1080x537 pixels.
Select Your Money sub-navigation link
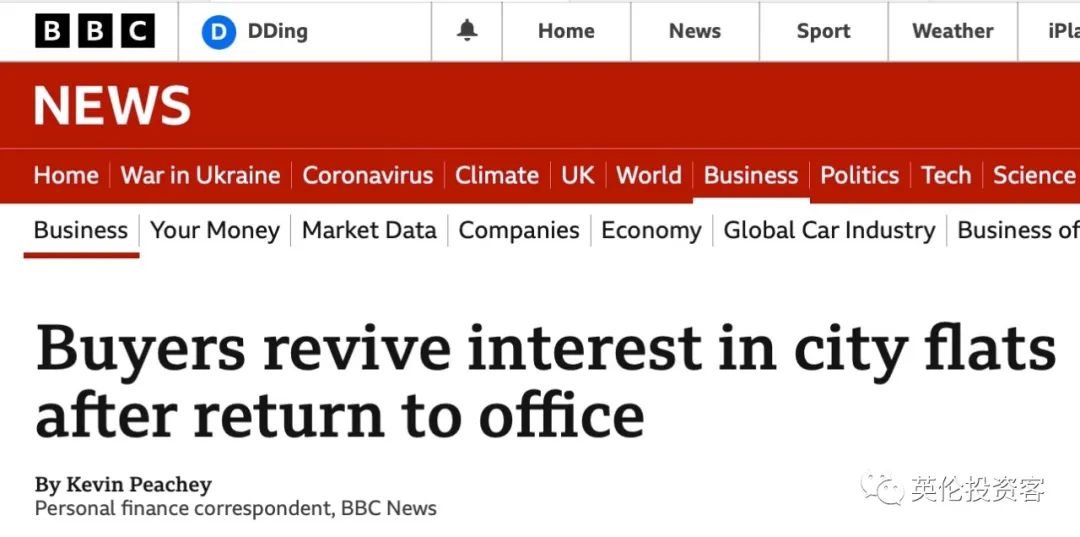pyautogui.click(x=215, y=230)
